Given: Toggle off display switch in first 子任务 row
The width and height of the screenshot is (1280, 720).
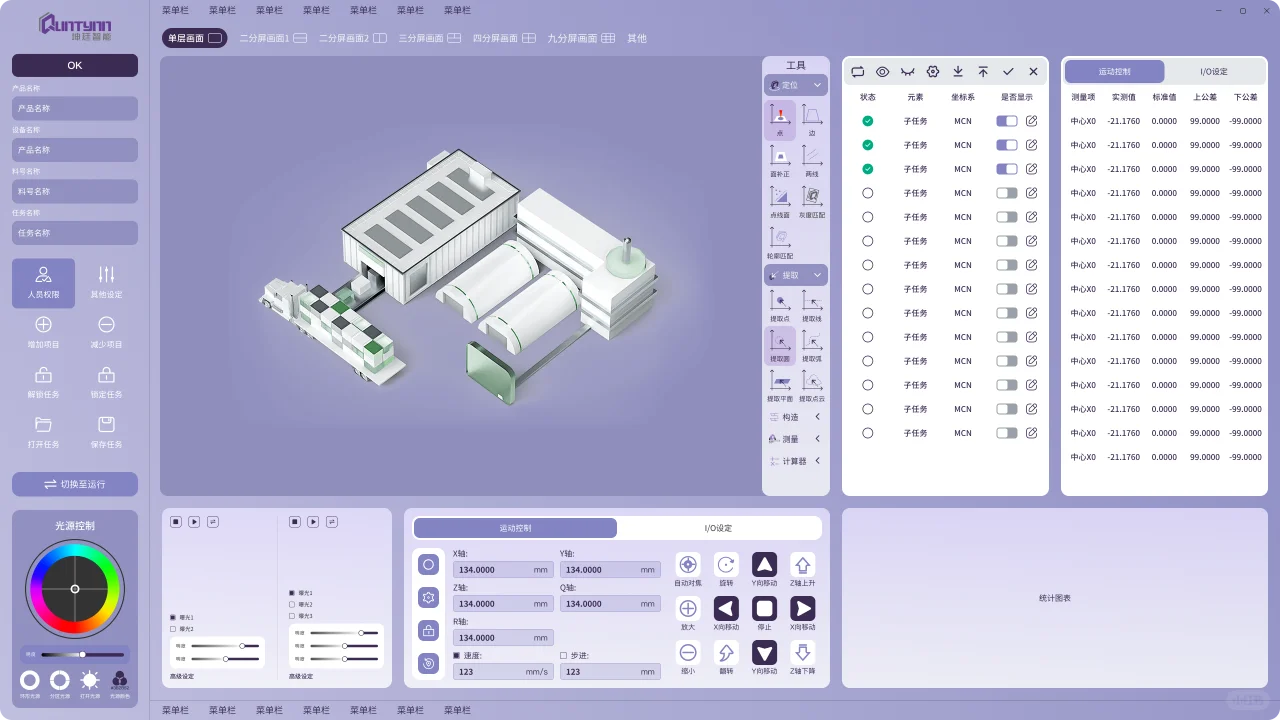Looking at the screenshot, I should (x=1007, y=121).
